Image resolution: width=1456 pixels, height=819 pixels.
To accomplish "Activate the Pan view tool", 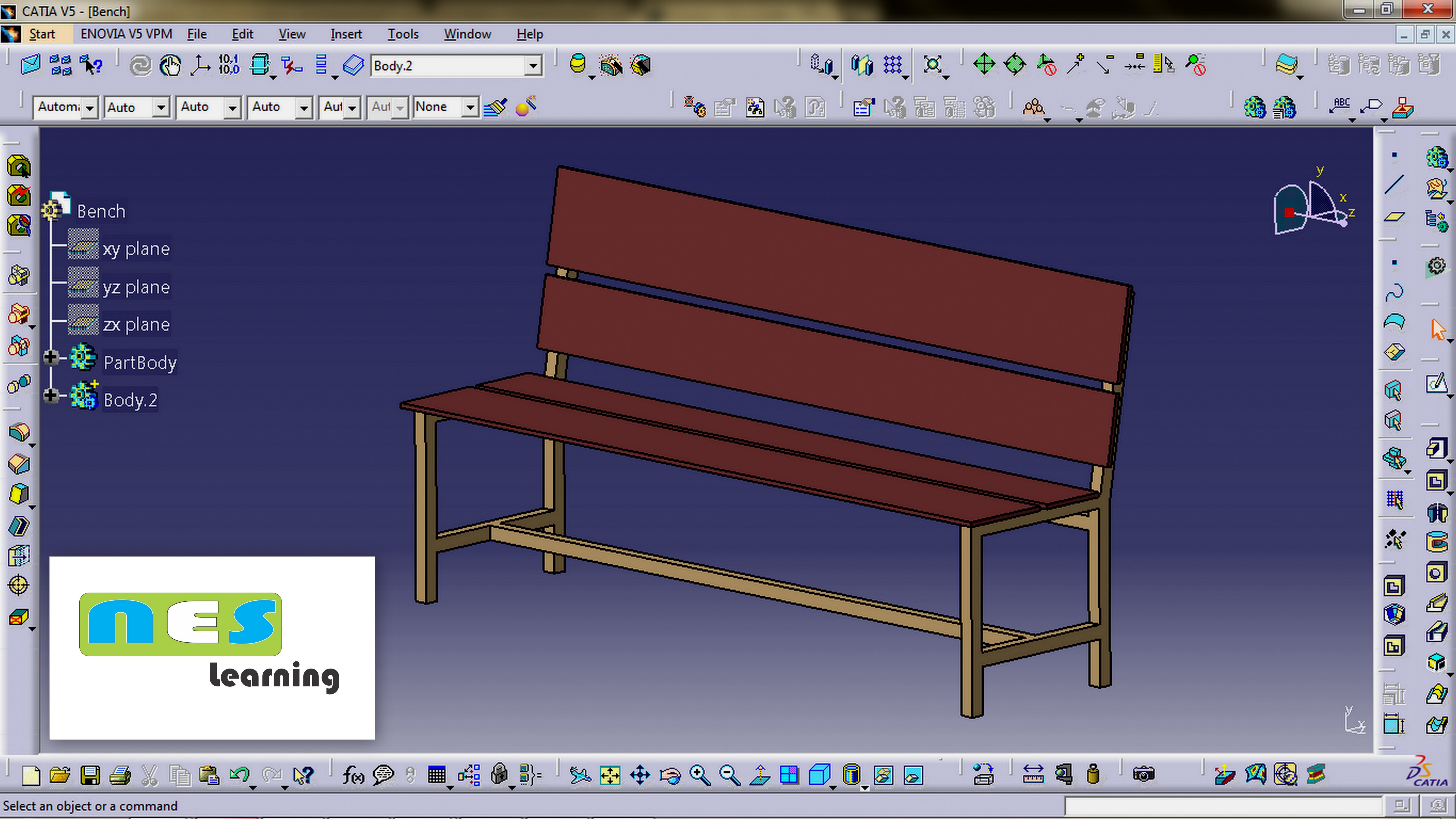I will coord(640,775).
